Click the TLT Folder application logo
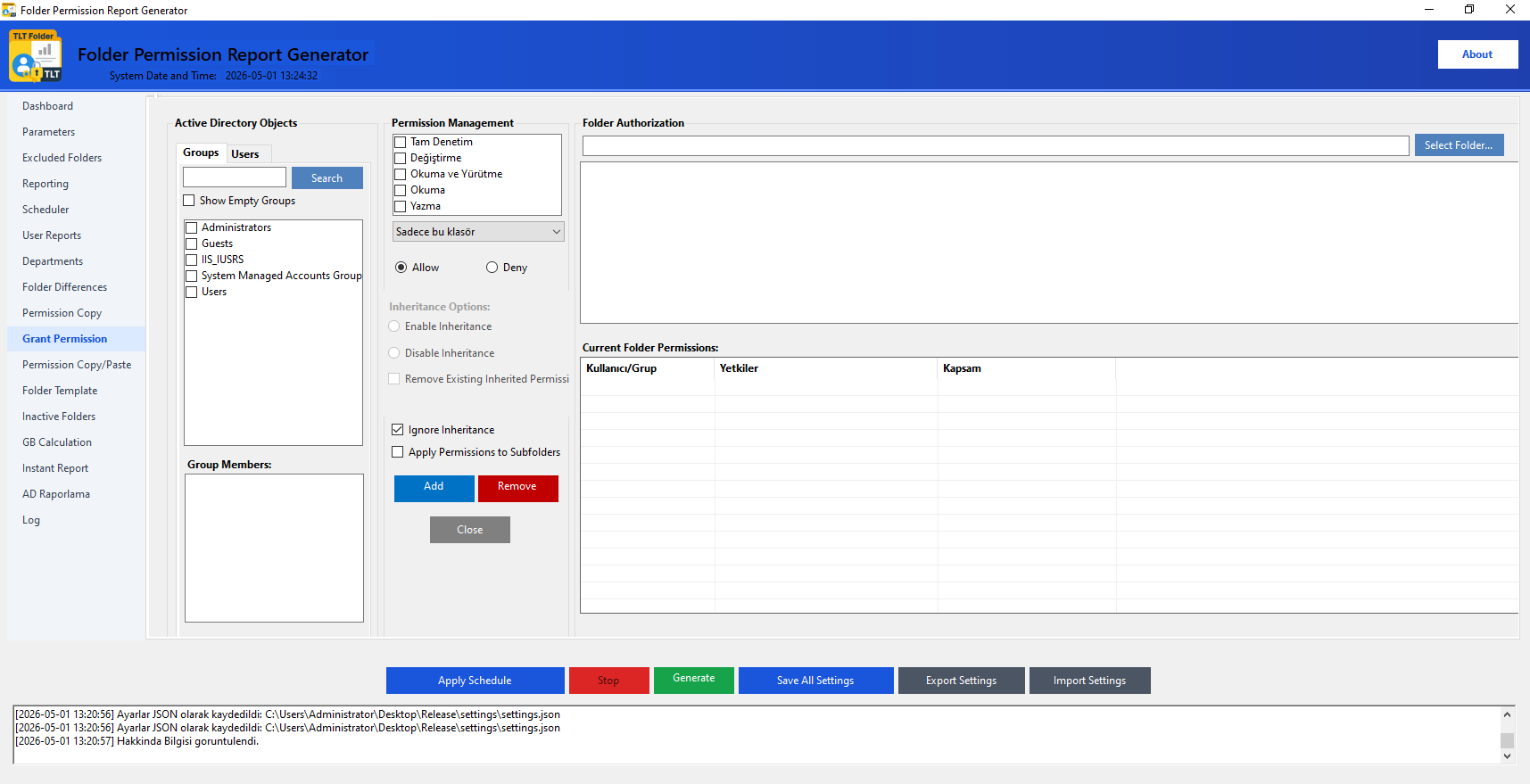 [x=36, y=56]
